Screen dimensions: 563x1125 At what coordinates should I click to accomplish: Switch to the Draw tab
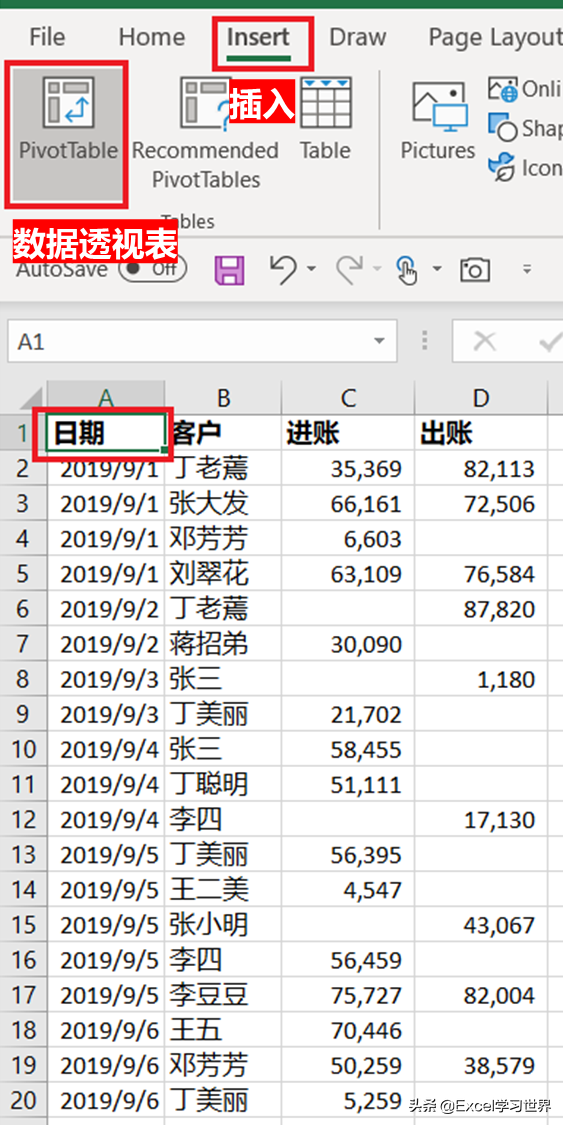pos(359,37)
